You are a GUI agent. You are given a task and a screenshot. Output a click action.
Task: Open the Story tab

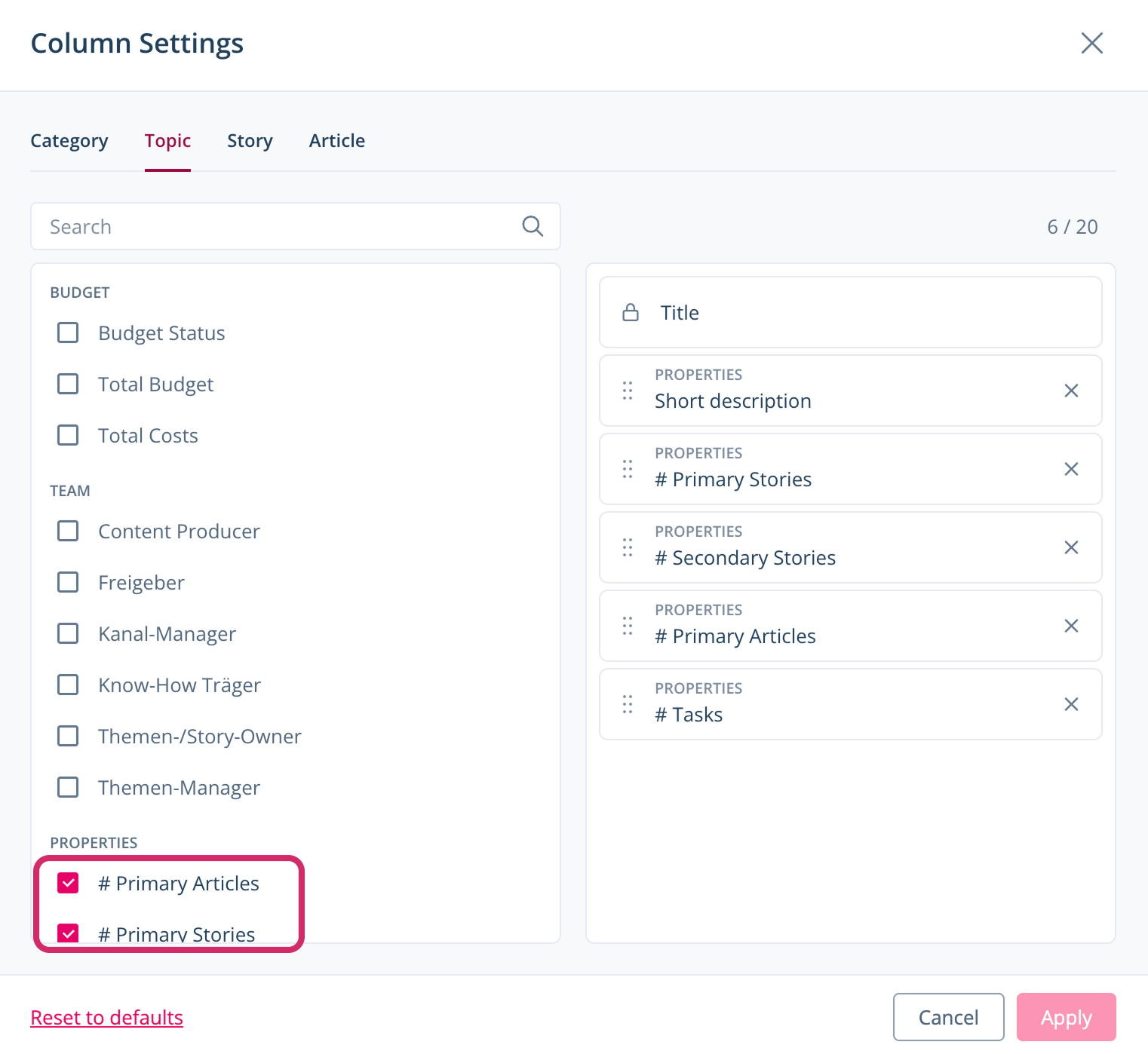pyautogui.click(x=250, y=141)
